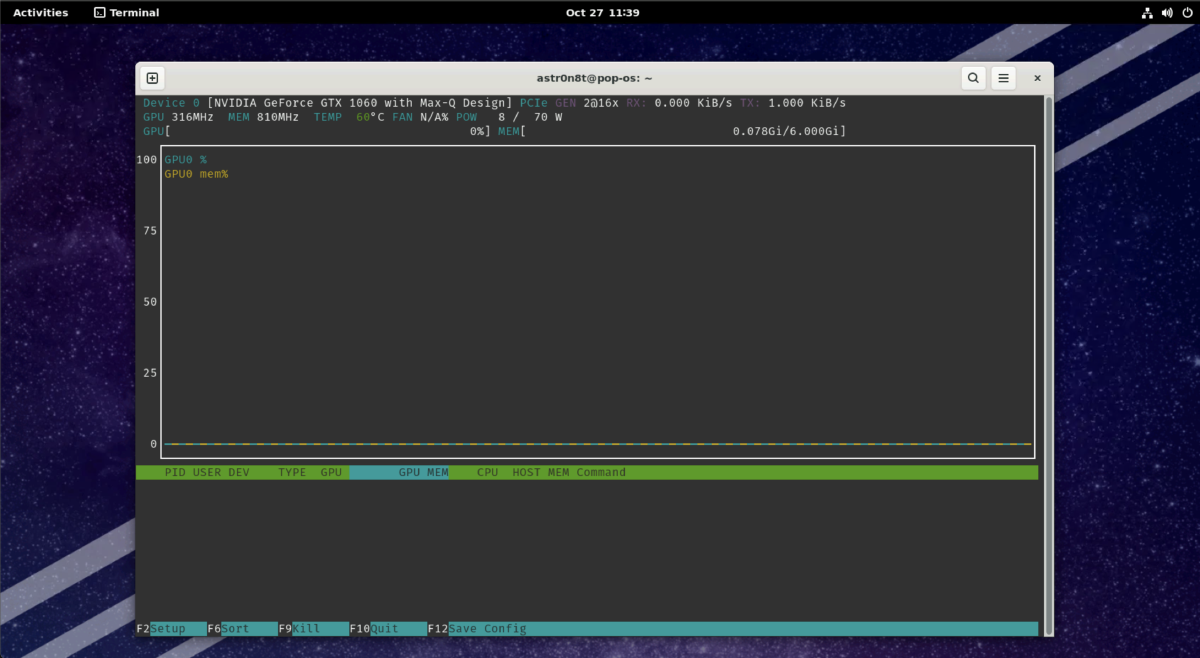1200x658 pixels.
Task: Click the F9 Kill option
Action: pos(306,629)
